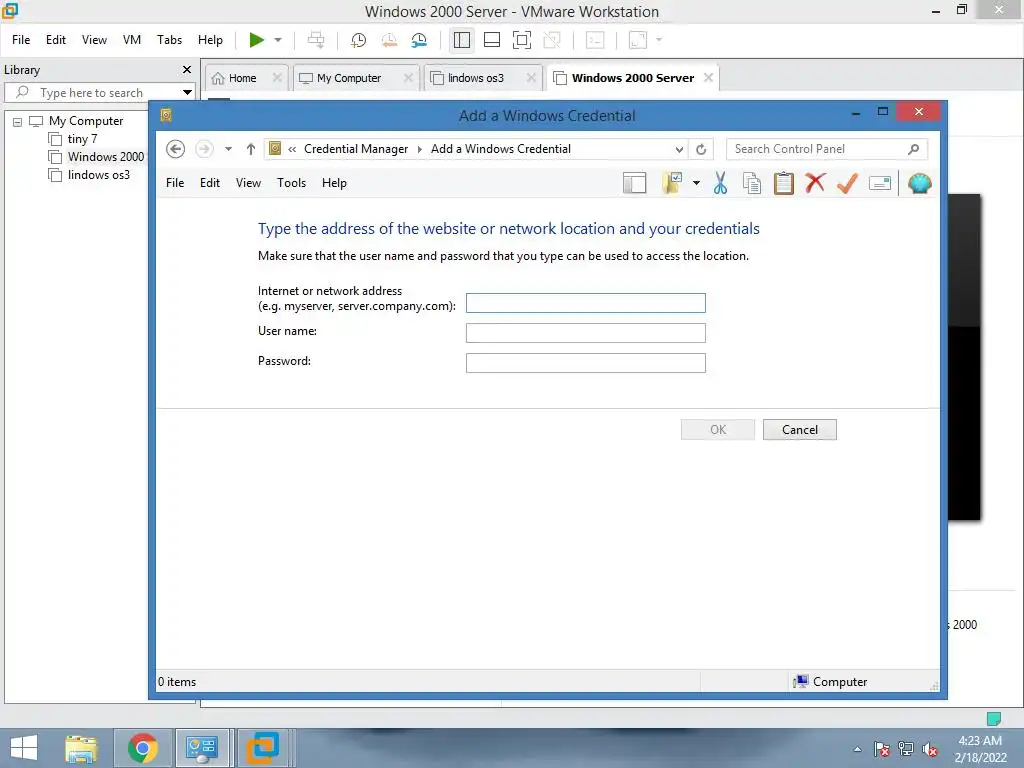The height and width of the screenshot is (768, 1024).
Task: Go up one level with the up arrow
Action: click(251, 149)
